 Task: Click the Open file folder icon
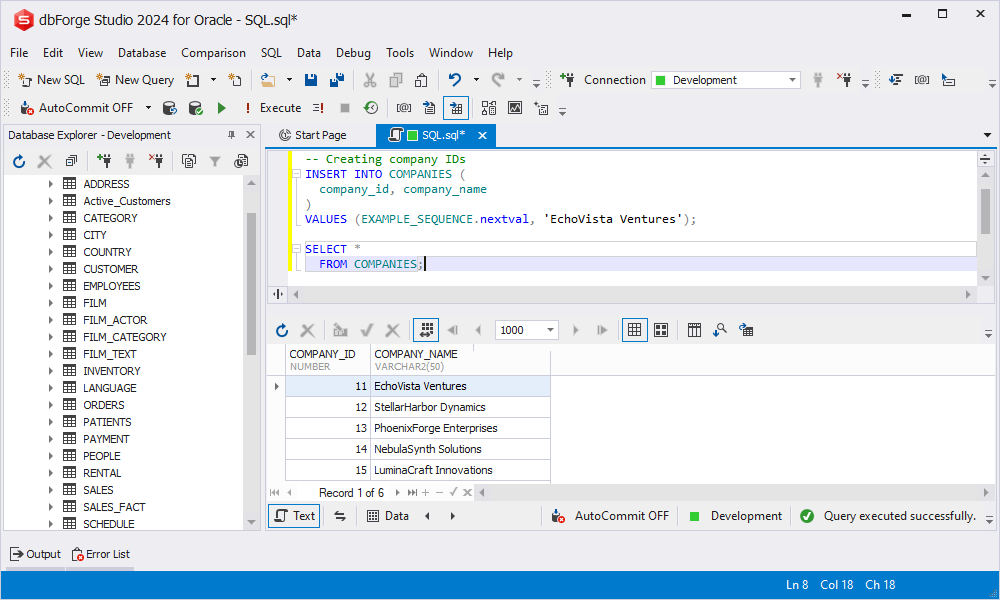(268, 80)
